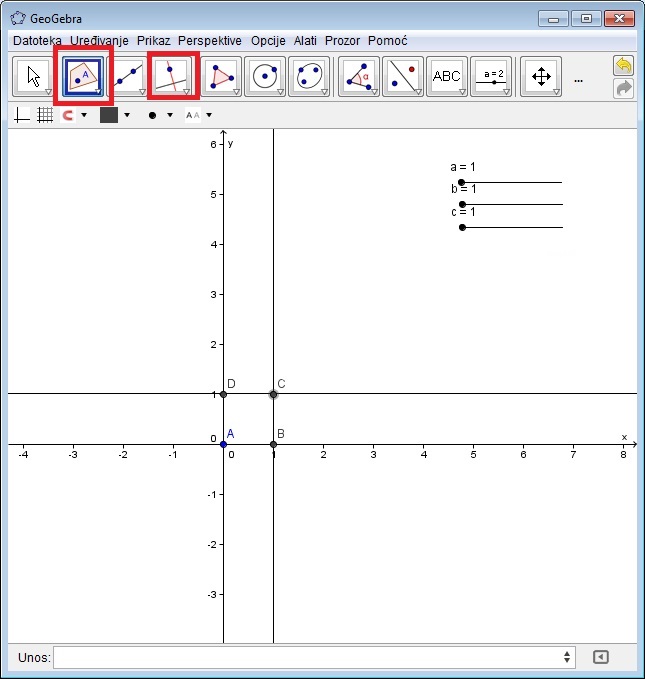Open the Perspektive menu
This screenshot has height=679, width=645.
[210, 41]
